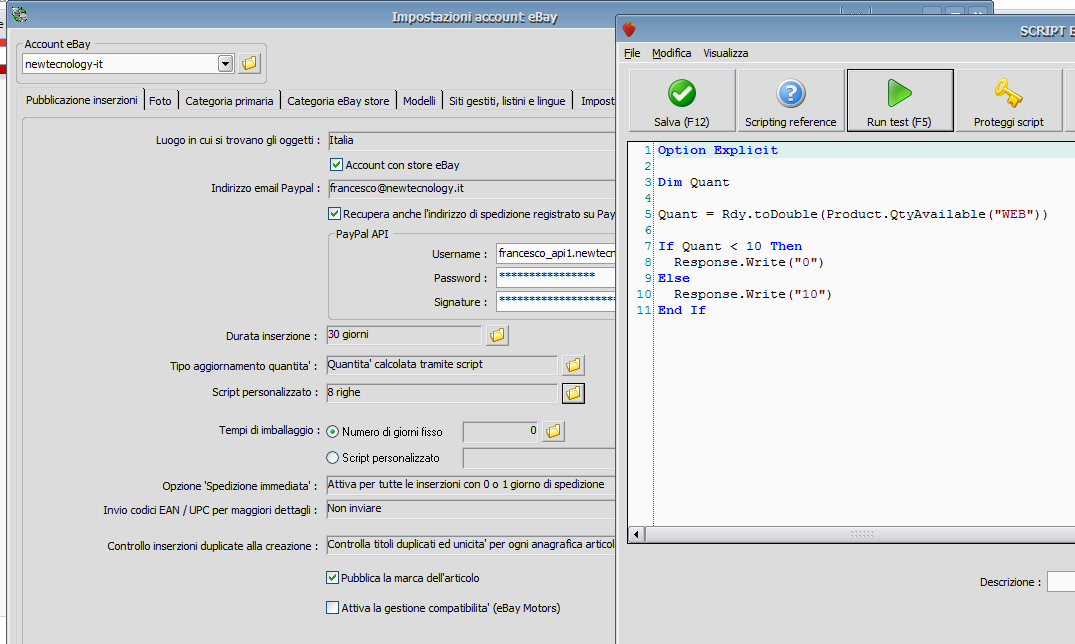The width and height of the screenshot is (1075, 644).
Task: Open Scripting reference help button
Action: [790, 100]
